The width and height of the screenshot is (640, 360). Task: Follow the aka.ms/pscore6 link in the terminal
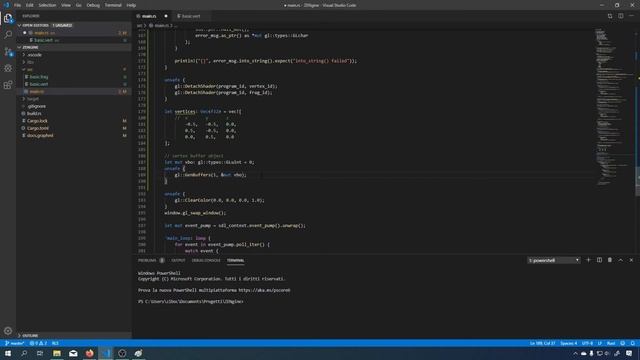click(264, 290)
